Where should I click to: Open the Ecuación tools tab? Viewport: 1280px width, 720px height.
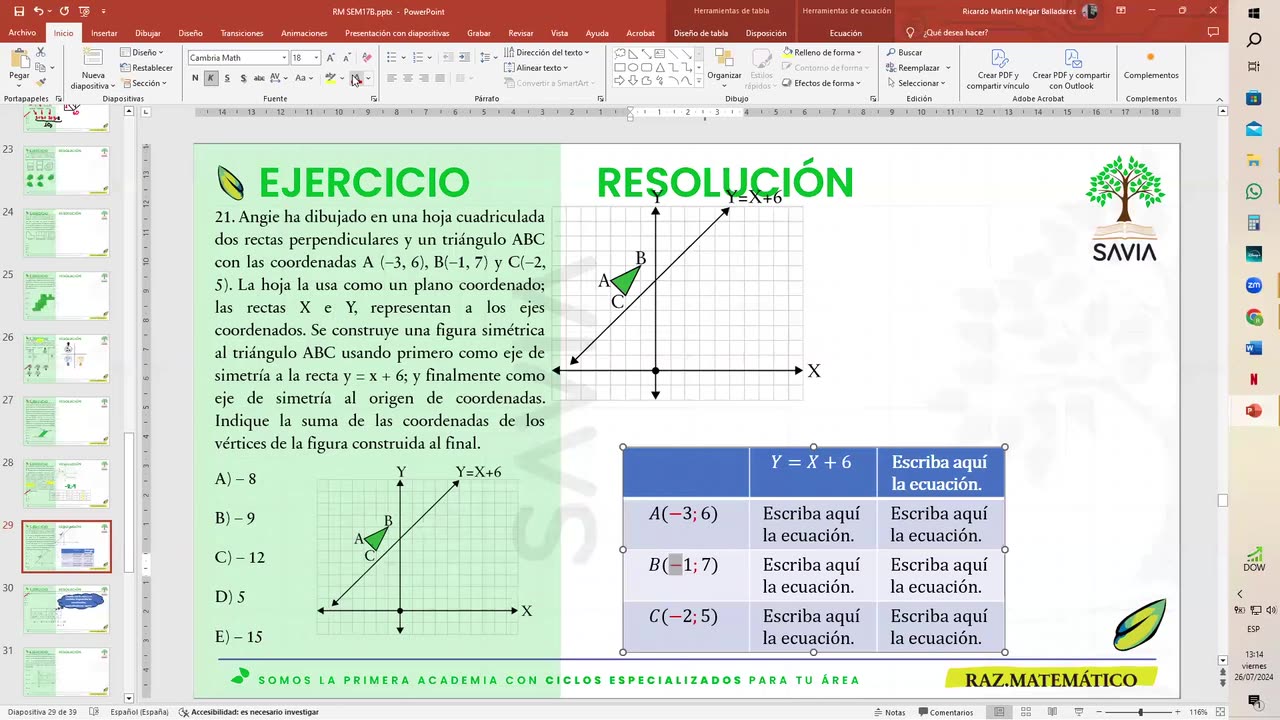point(846,33)
